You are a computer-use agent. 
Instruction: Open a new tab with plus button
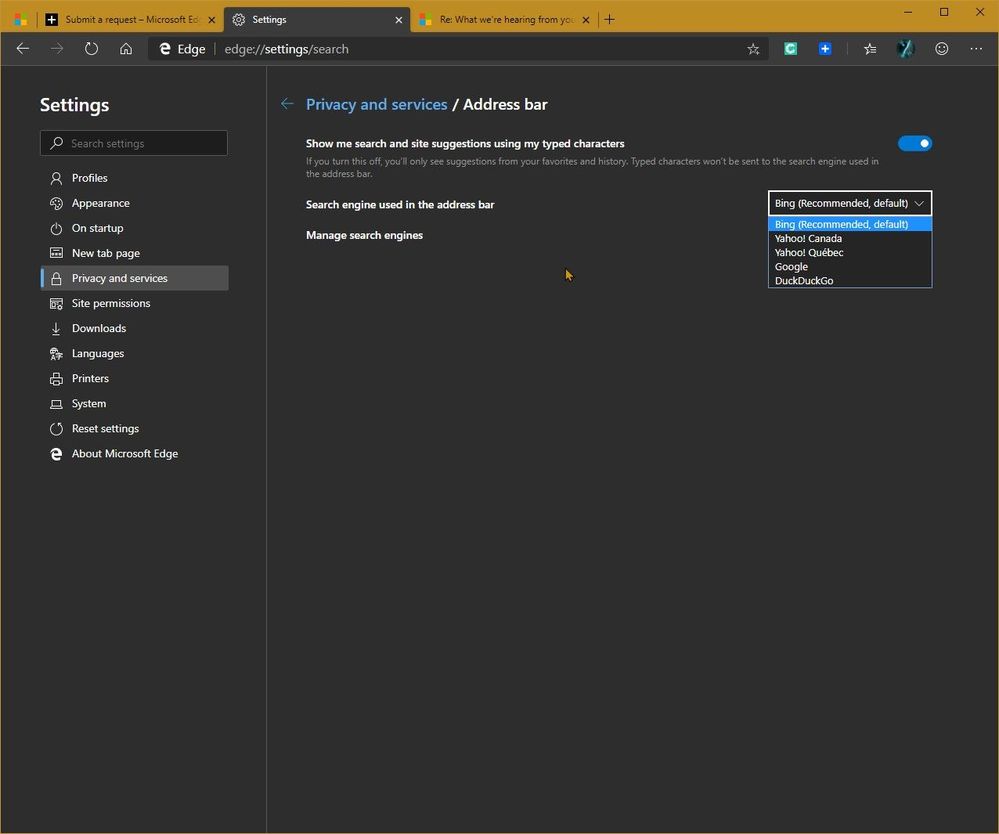point(609,19)
